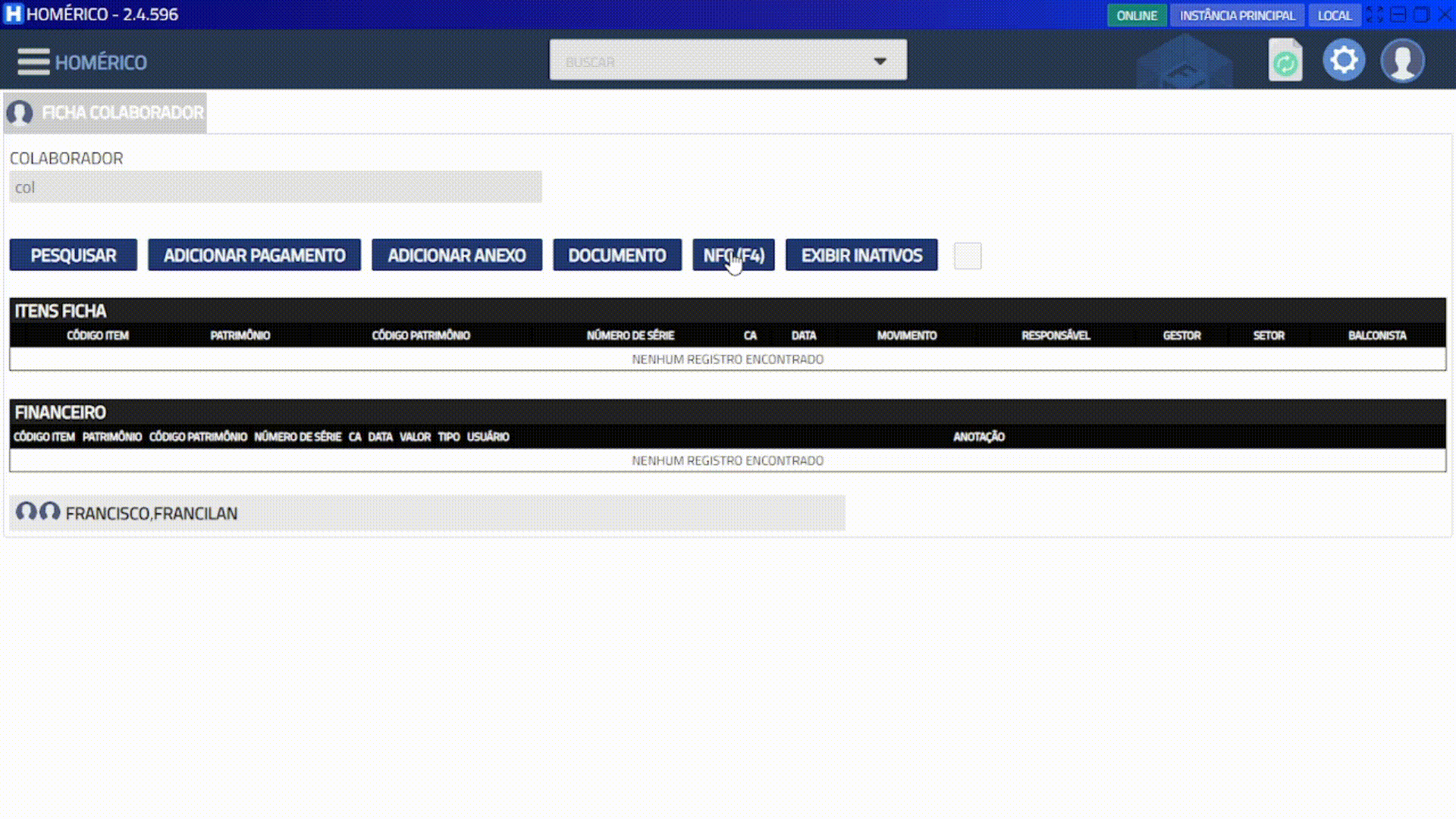Focus the COLABORADOR input field
The height and width of the screenshot is (819, 1456).
coord(275,187)
